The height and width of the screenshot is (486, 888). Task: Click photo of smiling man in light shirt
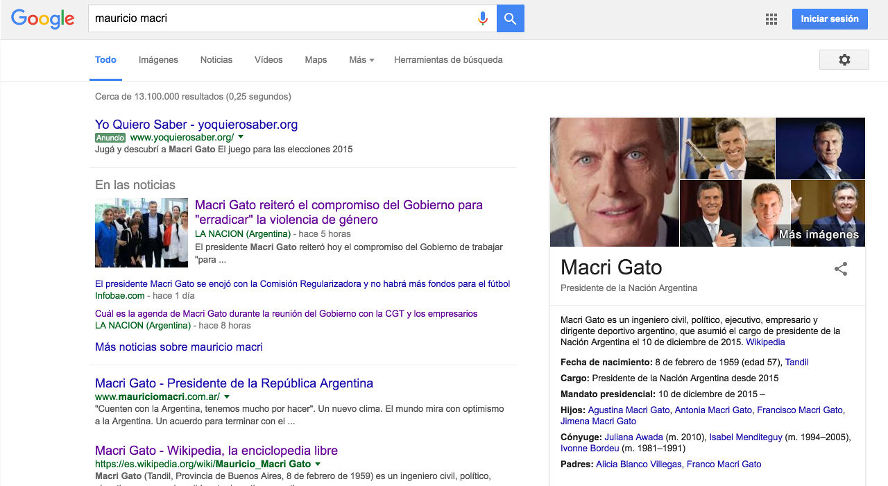[x=766, y=214]
